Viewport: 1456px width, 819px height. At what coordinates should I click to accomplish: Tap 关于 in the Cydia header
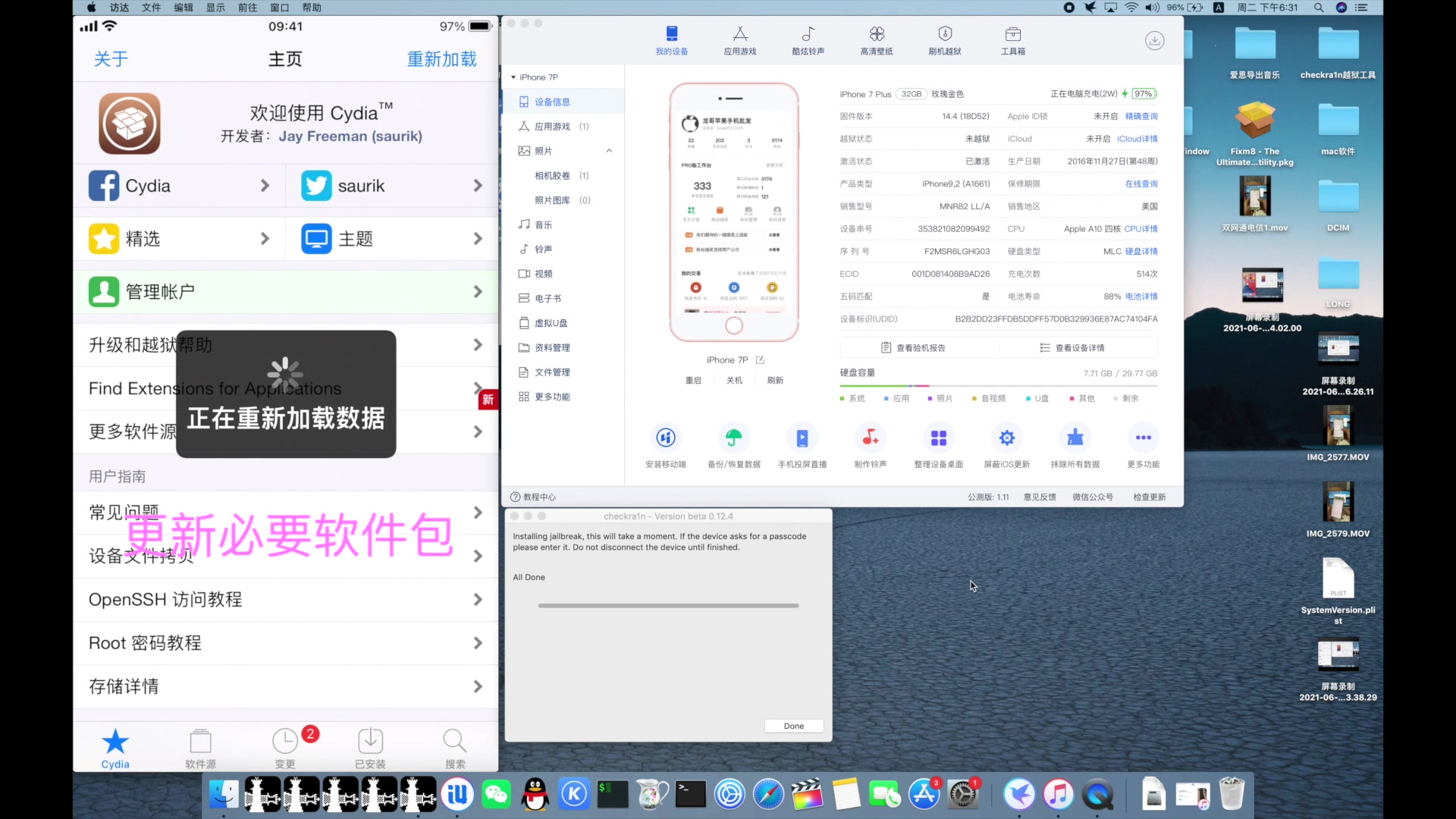111,59
